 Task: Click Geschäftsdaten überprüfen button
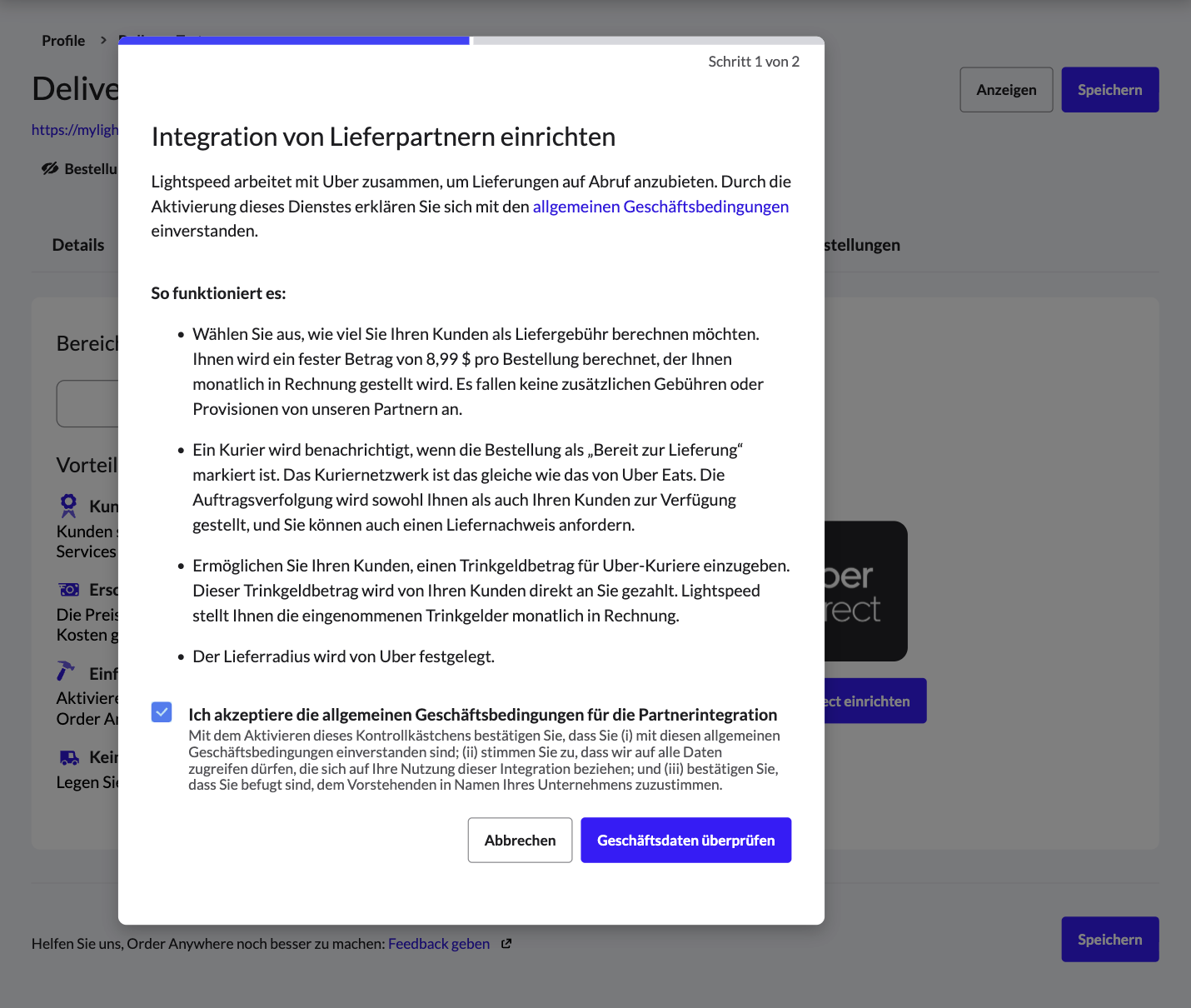tap(685, 840)
